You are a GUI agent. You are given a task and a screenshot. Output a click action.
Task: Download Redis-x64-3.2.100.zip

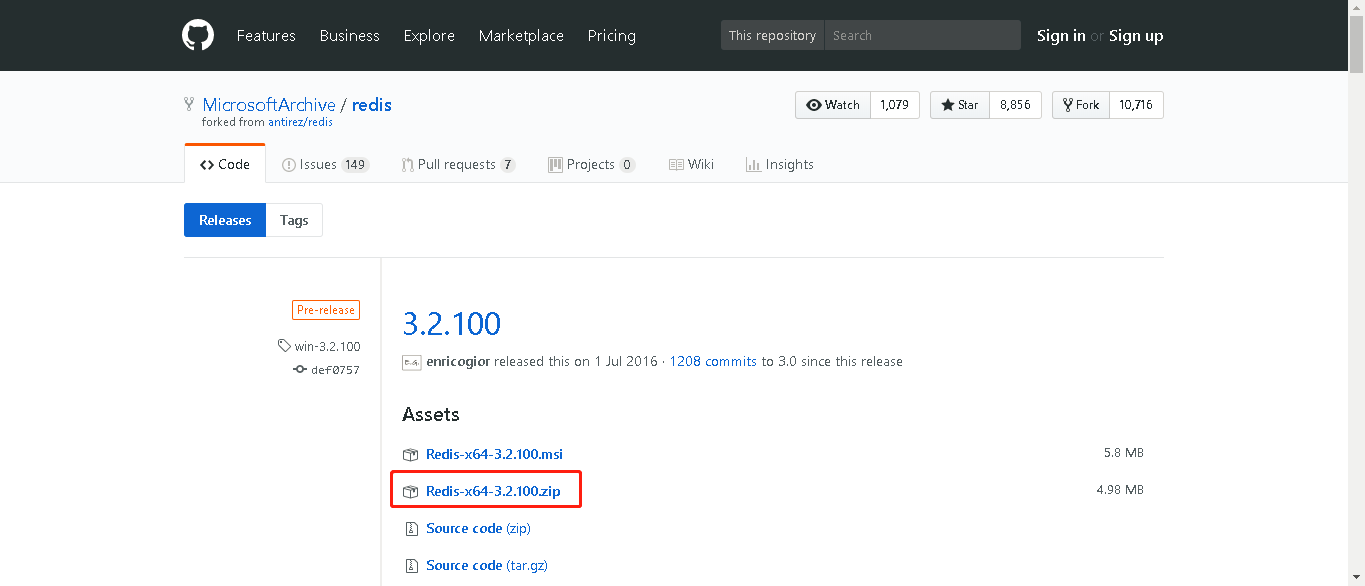(493, 492)
